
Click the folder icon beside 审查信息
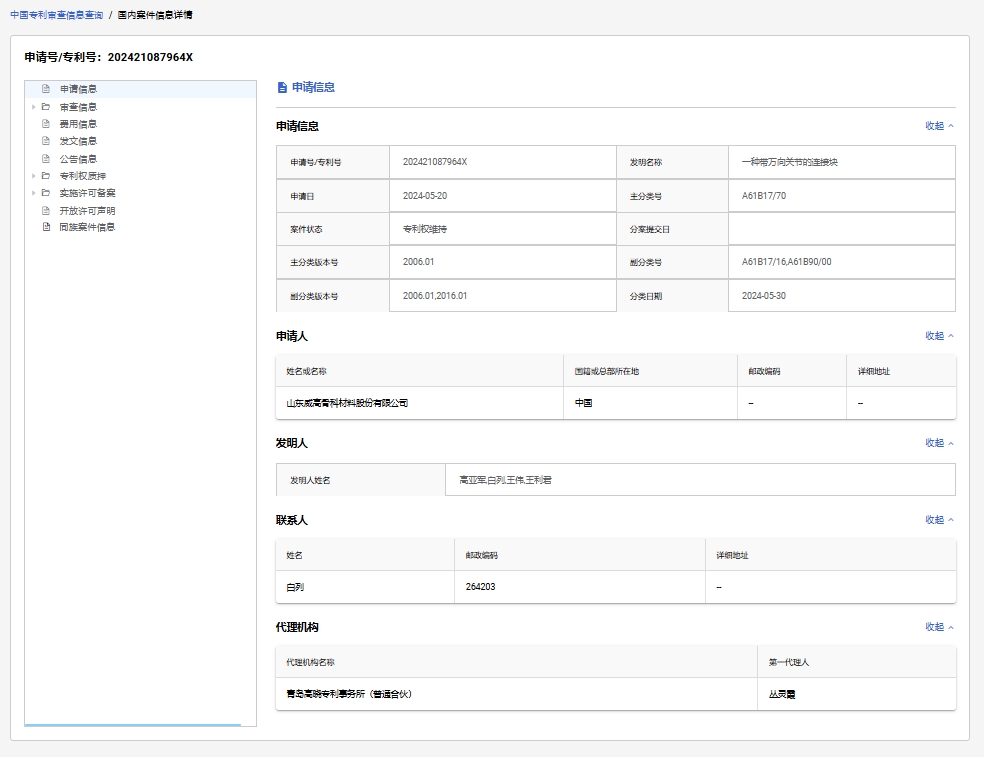pyautogui.click(x=46, y=107)
